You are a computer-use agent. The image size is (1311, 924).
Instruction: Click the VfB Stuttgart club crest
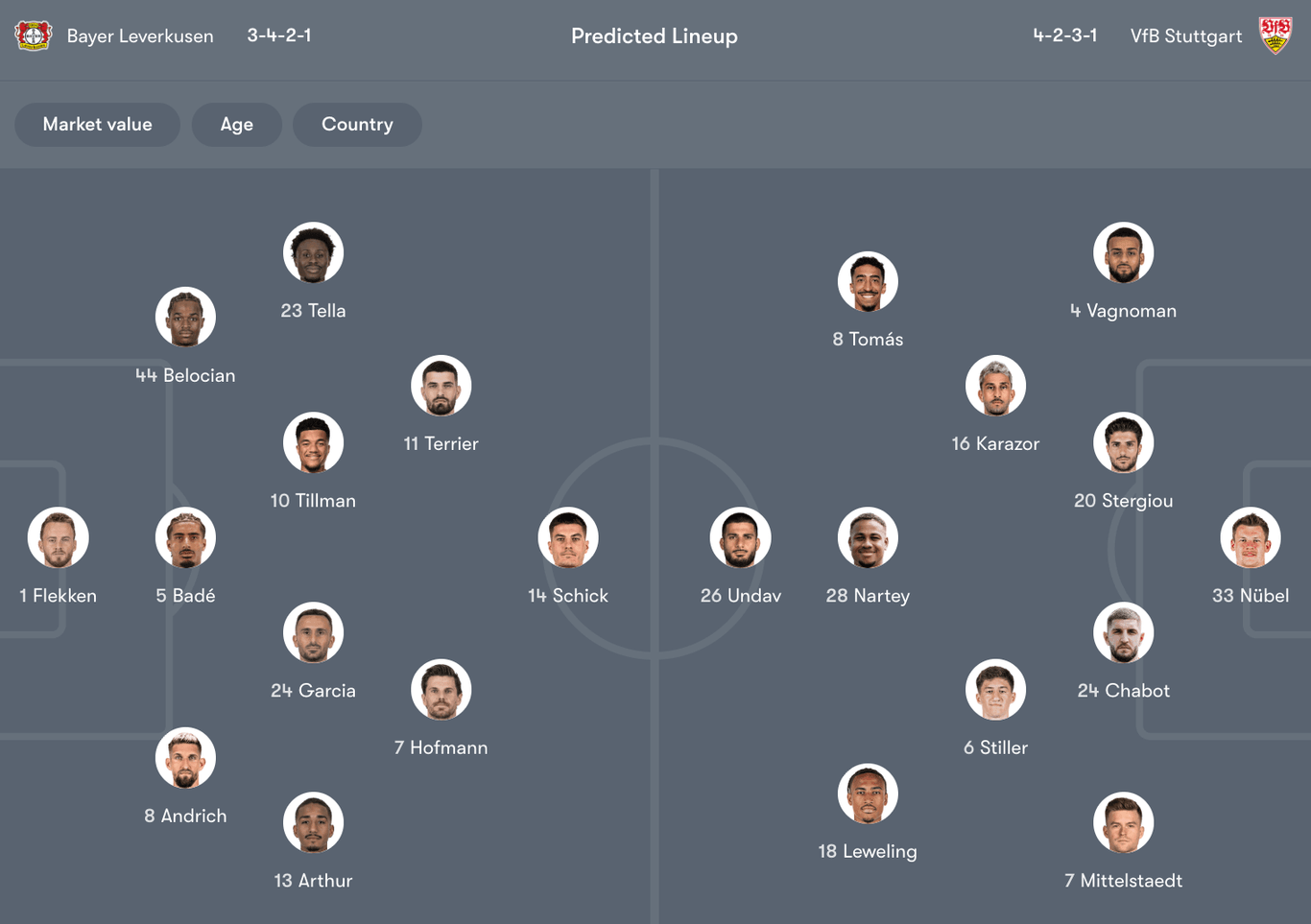pos(1277,36)
